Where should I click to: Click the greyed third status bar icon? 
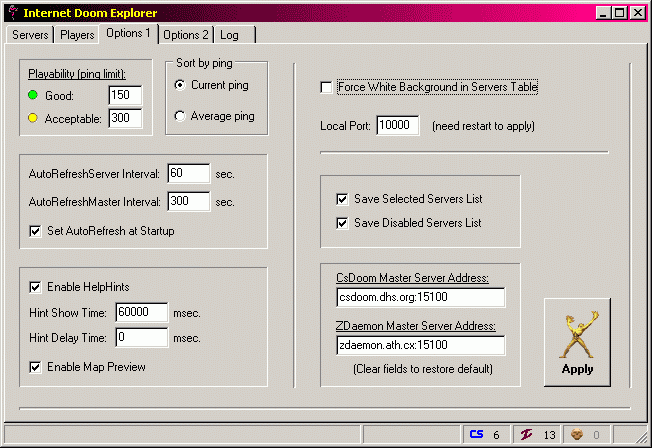click(577, 435)
